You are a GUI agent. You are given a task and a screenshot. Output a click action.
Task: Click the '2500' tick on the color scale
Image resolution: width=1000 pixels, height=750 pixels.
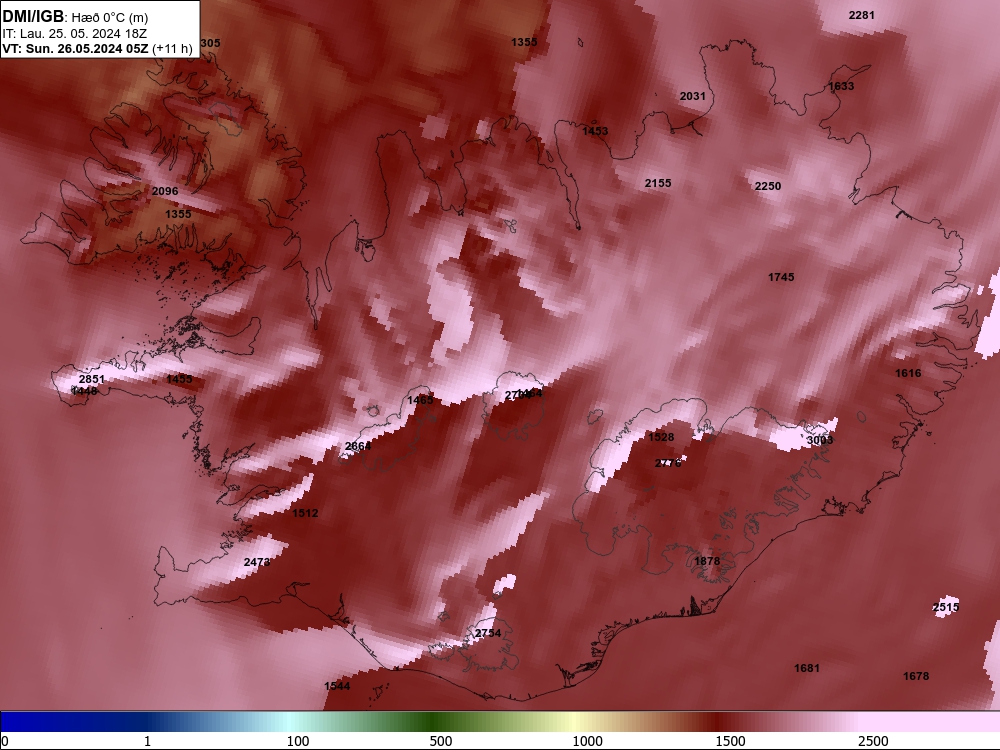(873, 741)
